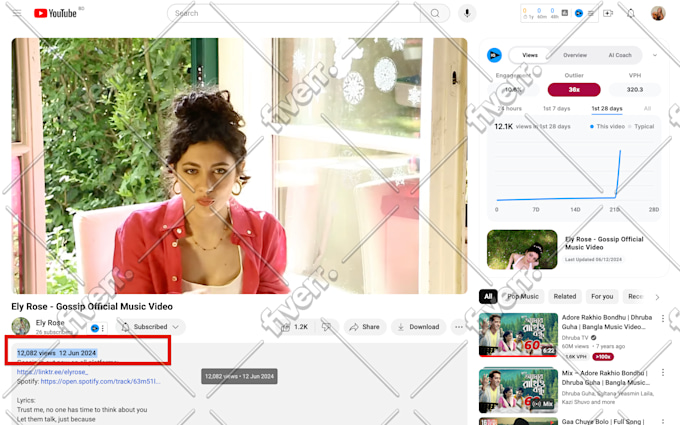
Task: Select the Related filter chip
Action: tap(565, 296)
